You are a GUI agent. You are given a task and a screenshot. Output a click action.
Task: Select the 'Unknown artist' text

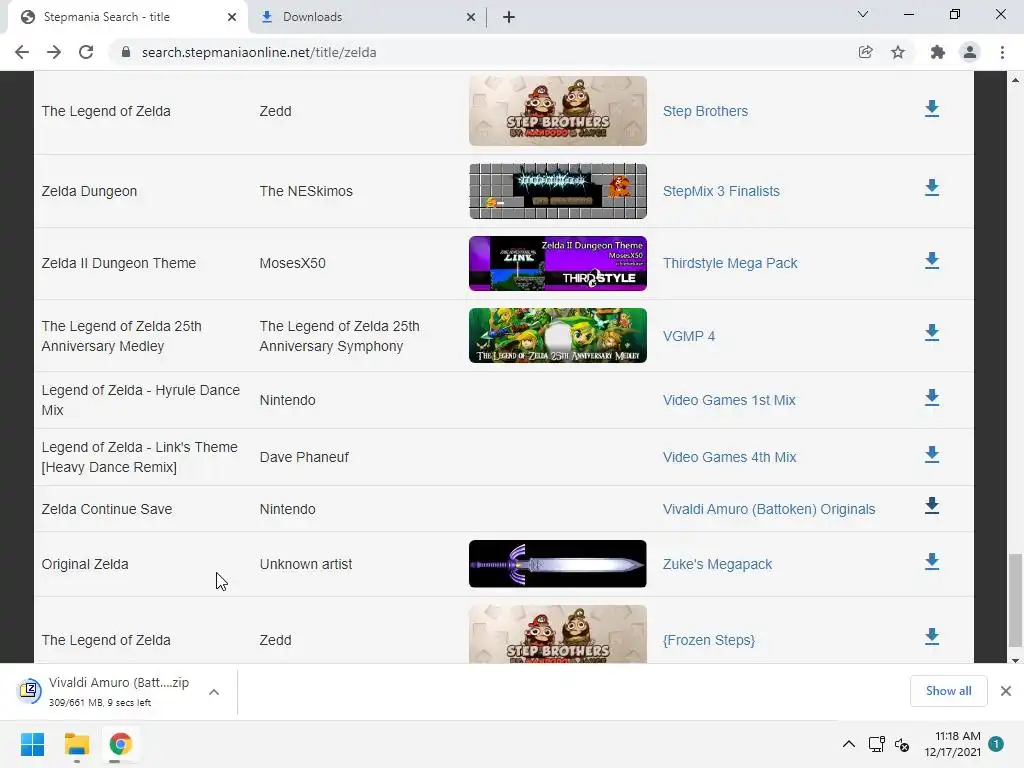306,564
